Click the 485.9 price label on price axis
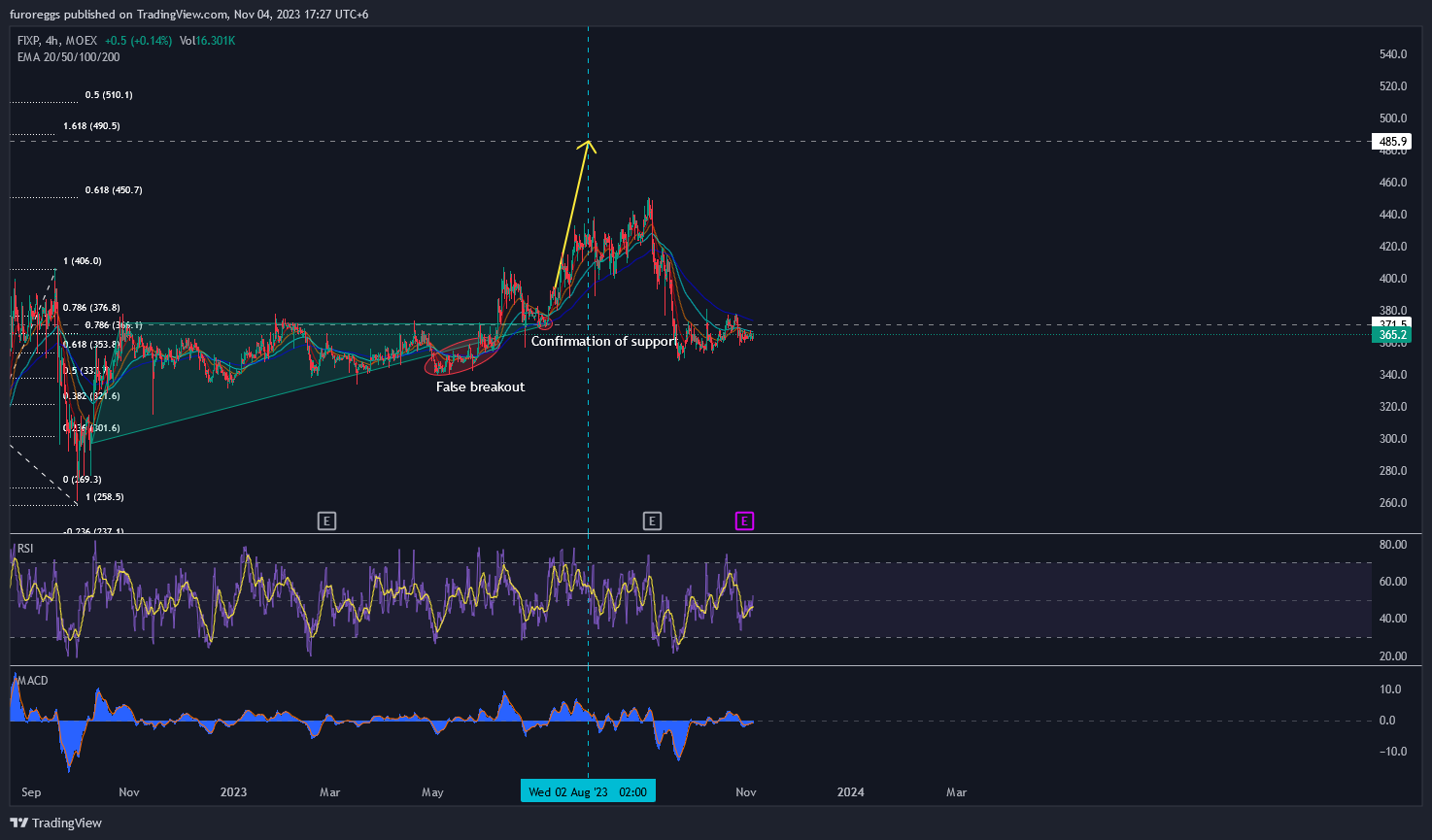The height and width of the screenshot is (840, 1432). point(1391,141)
